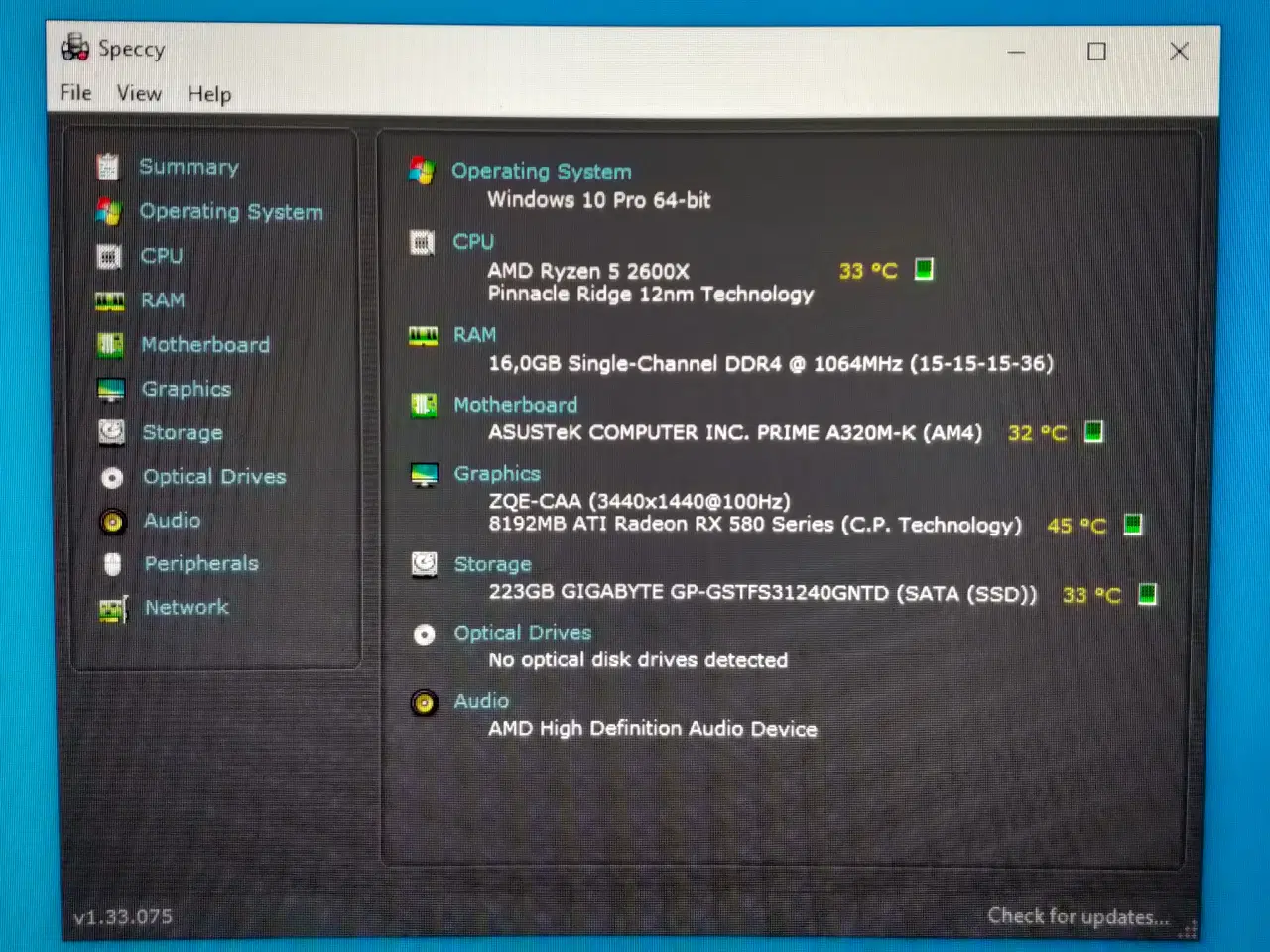The width and height of the screenshot is (1270, 952).
Task: Click the Windows flag icon in summary panel
Action: pos(422,171)
